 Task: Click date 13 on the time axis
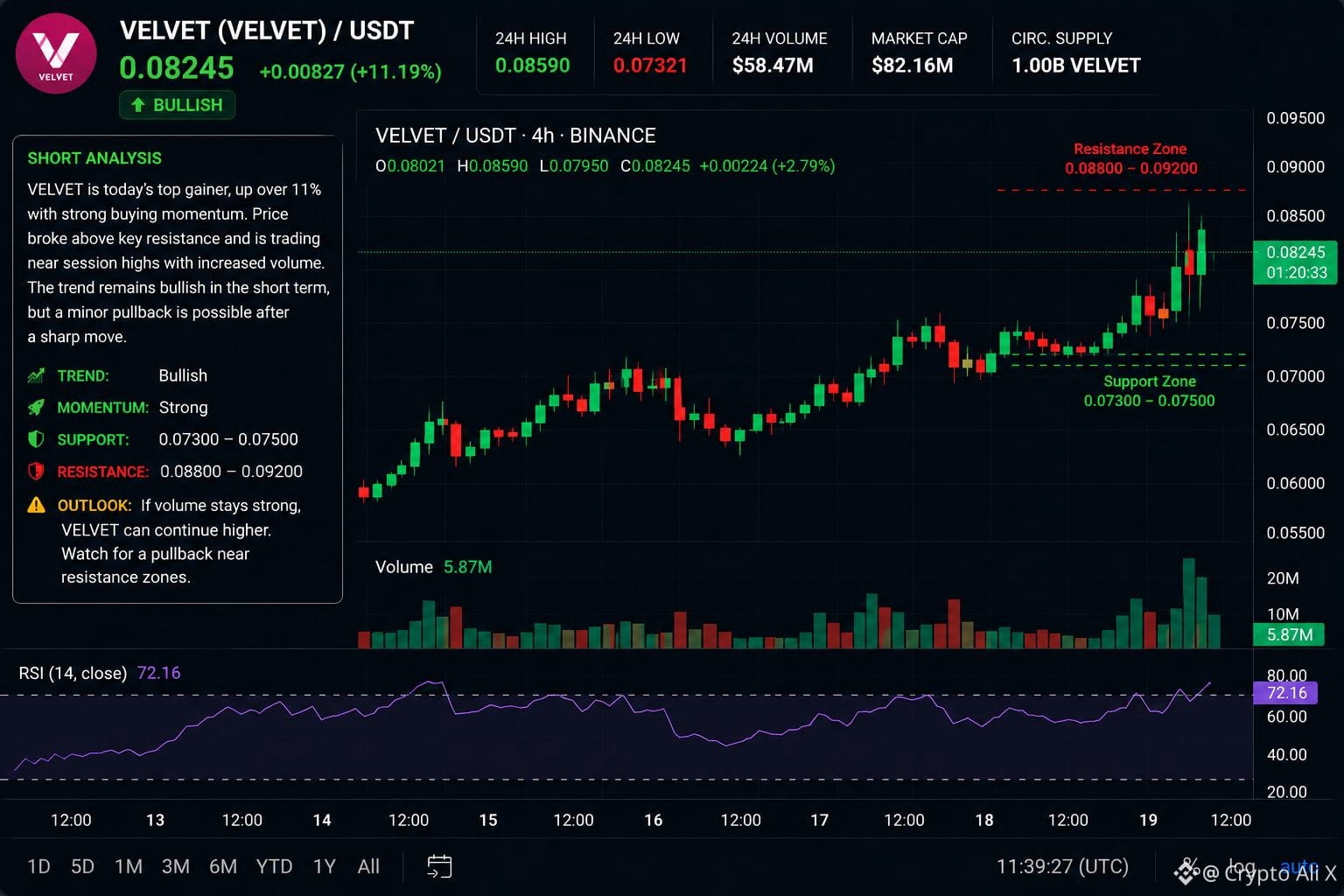click(155, 820)
